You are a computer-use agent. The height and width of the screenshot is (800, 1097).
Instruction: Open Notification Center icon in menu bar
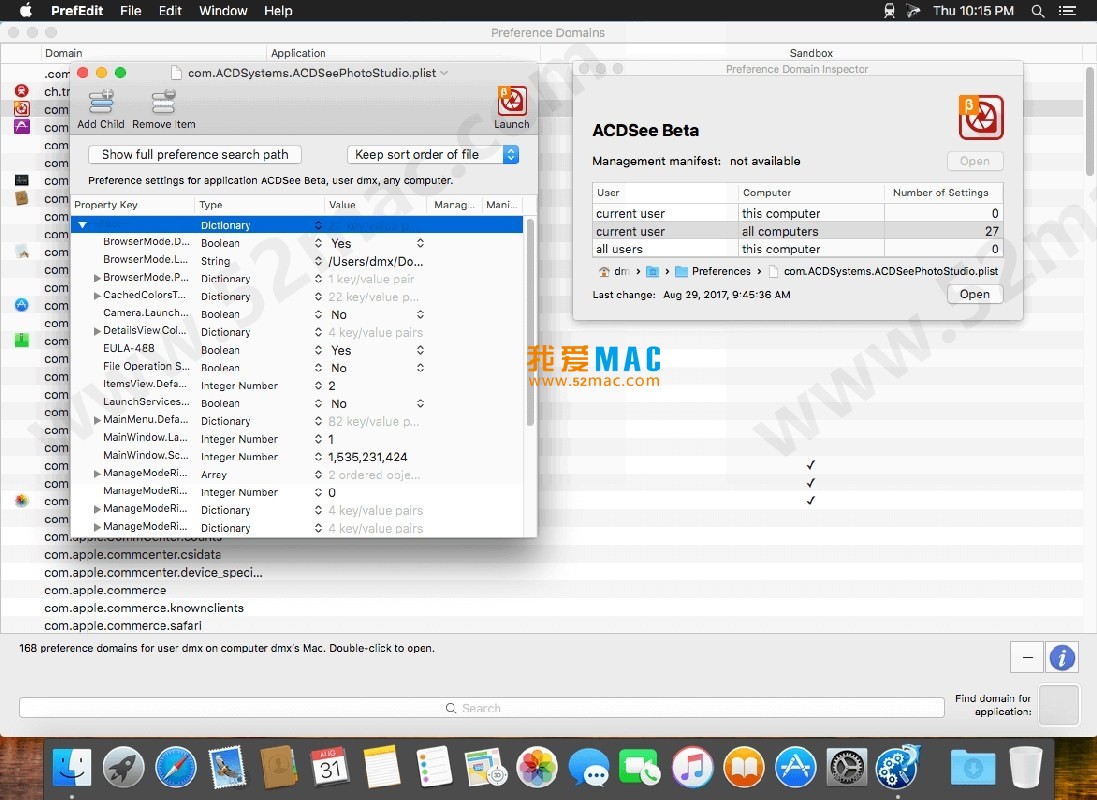click(1068, 10)
